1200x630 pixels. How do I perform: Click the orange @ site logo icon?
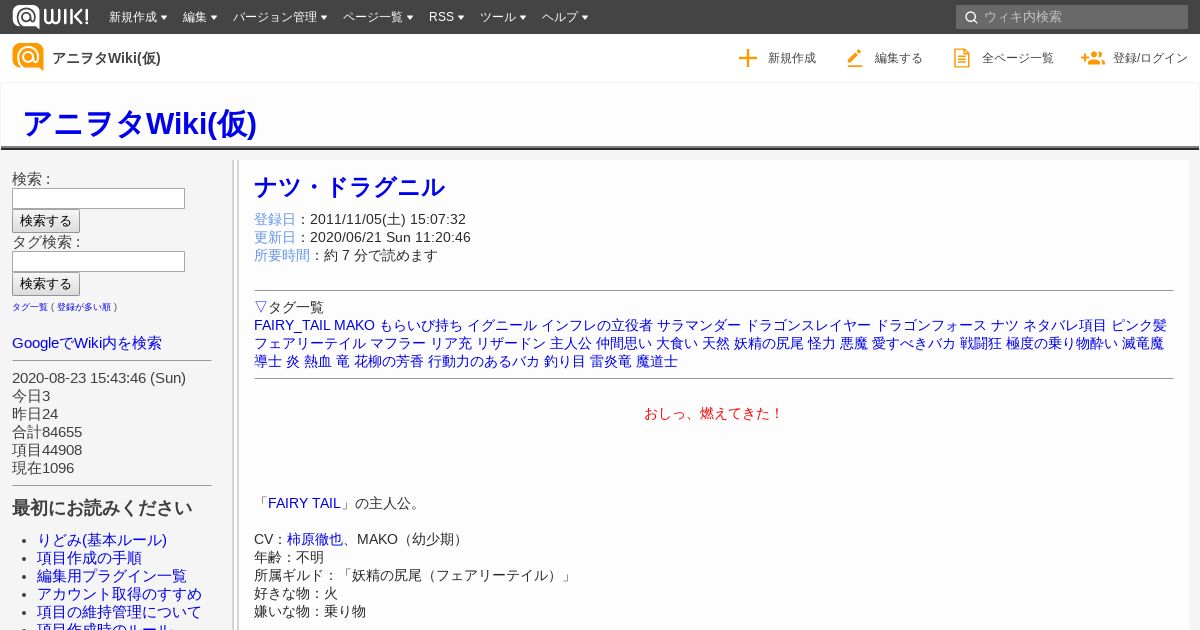coord(28,57)
